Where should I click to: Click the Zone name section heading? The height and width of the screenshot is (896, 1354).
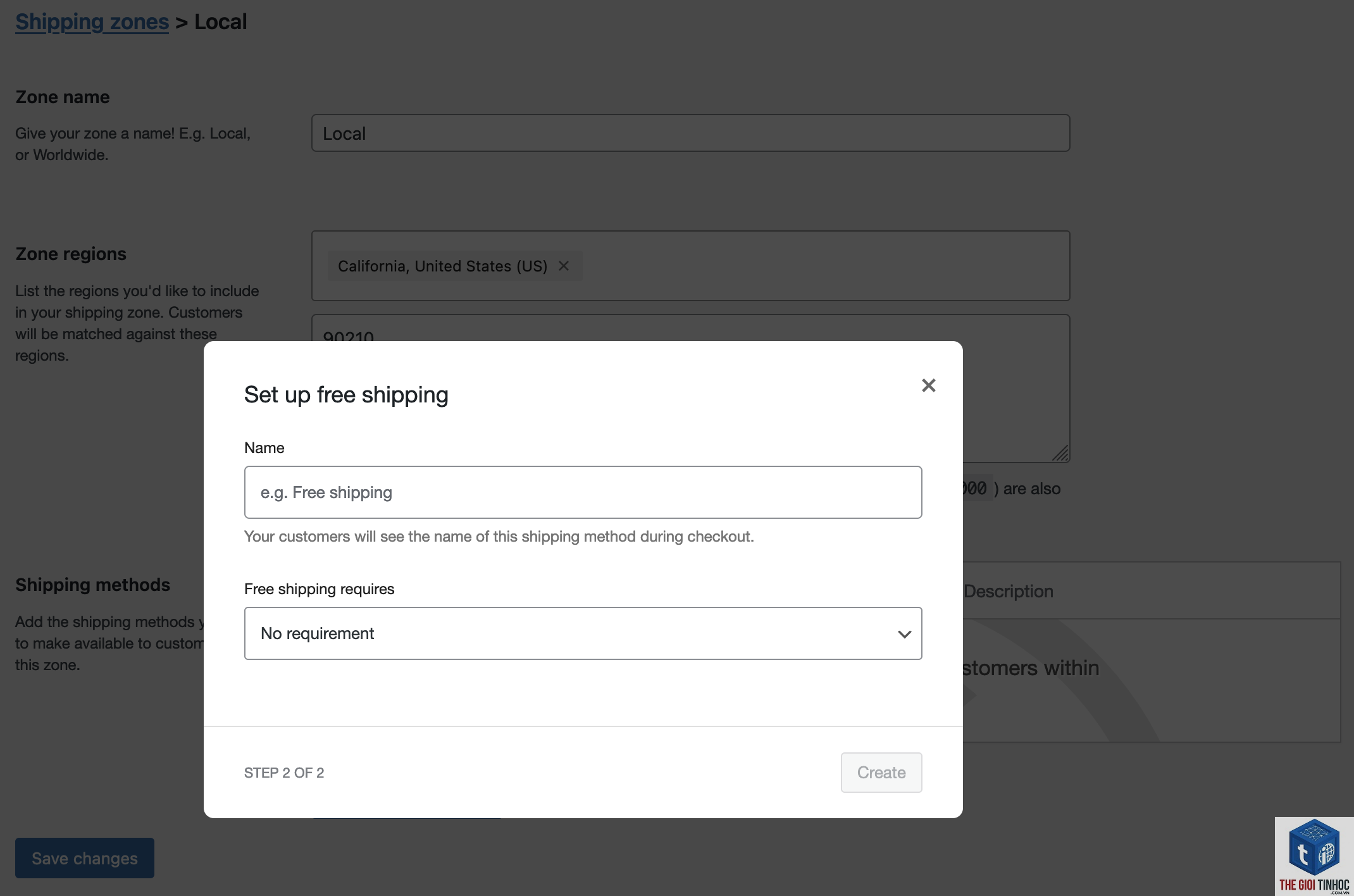pyautogui.click(x=63, y=97)
